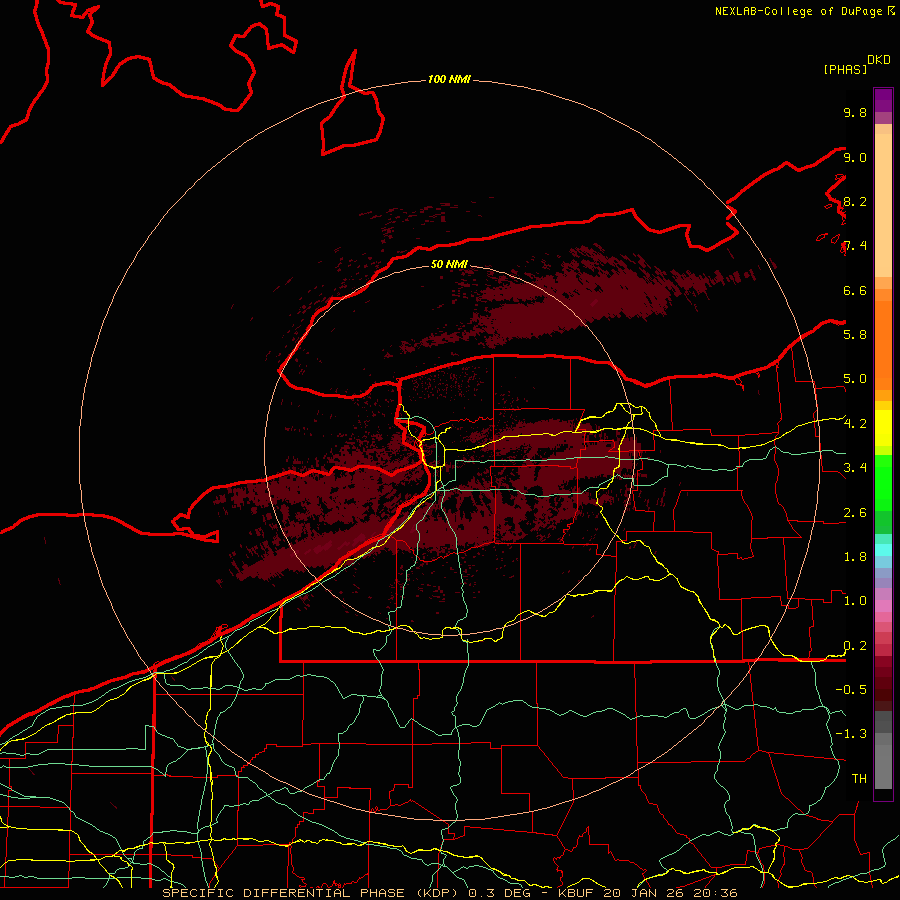Image resolution: width=900 pixels, height=900 pixels.
Task: Click the DKD [PHAS] legend heading
Action: (x=856, y=64)
